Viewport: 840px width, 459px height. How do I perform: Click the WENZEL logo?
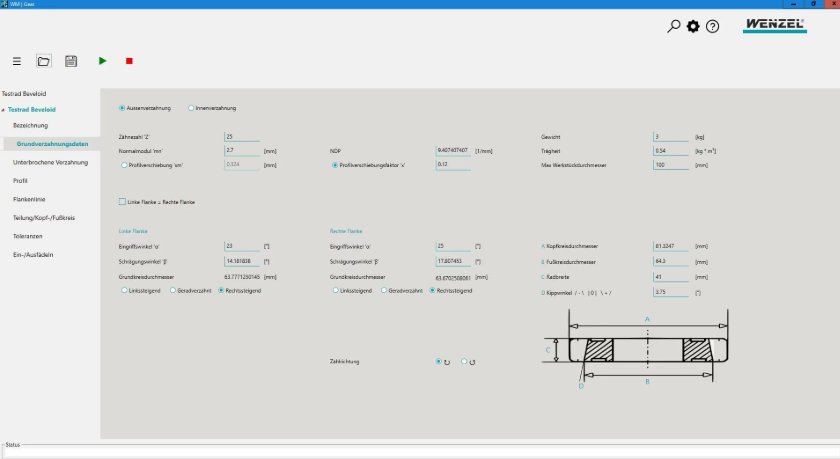click(x=774, y=25)
